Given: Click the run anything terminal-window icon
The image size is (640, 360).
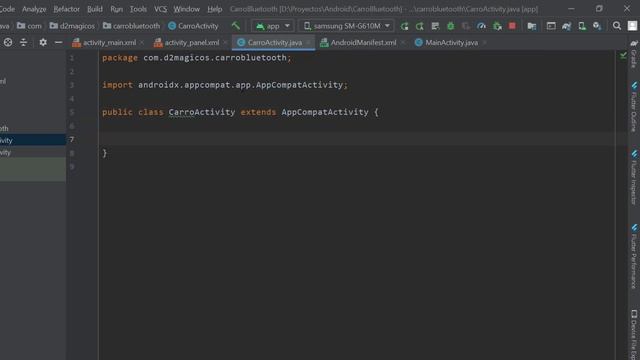Looking at the screenshot, I should click(x=551, y=26).
